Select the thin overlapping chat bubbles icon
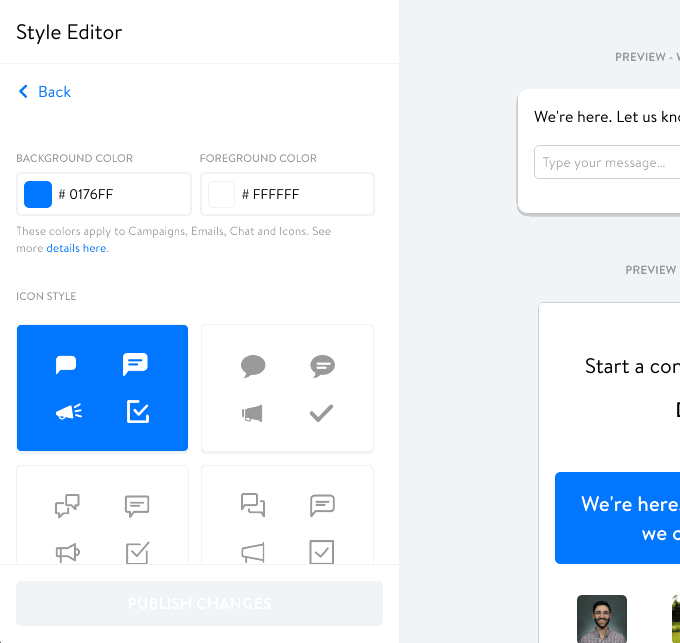Screen dimensions: 680x643 [253, 505]
